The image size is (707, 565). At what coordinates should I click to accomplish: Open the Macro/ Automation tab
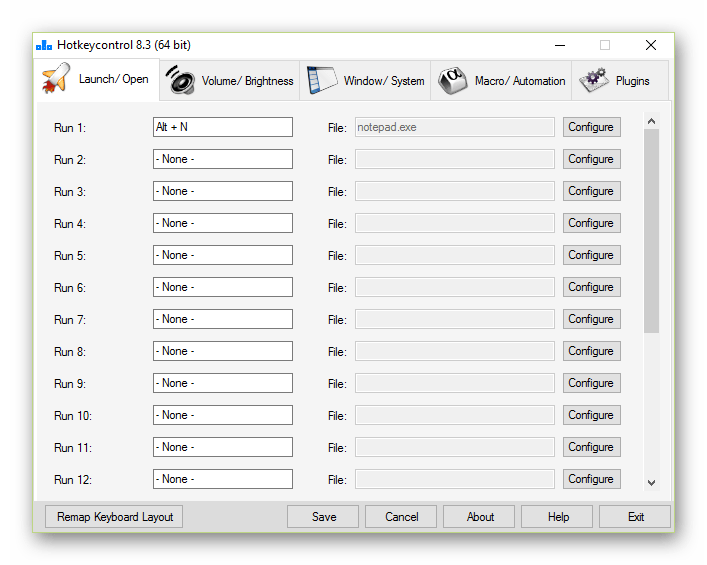[x=501, y=81]
